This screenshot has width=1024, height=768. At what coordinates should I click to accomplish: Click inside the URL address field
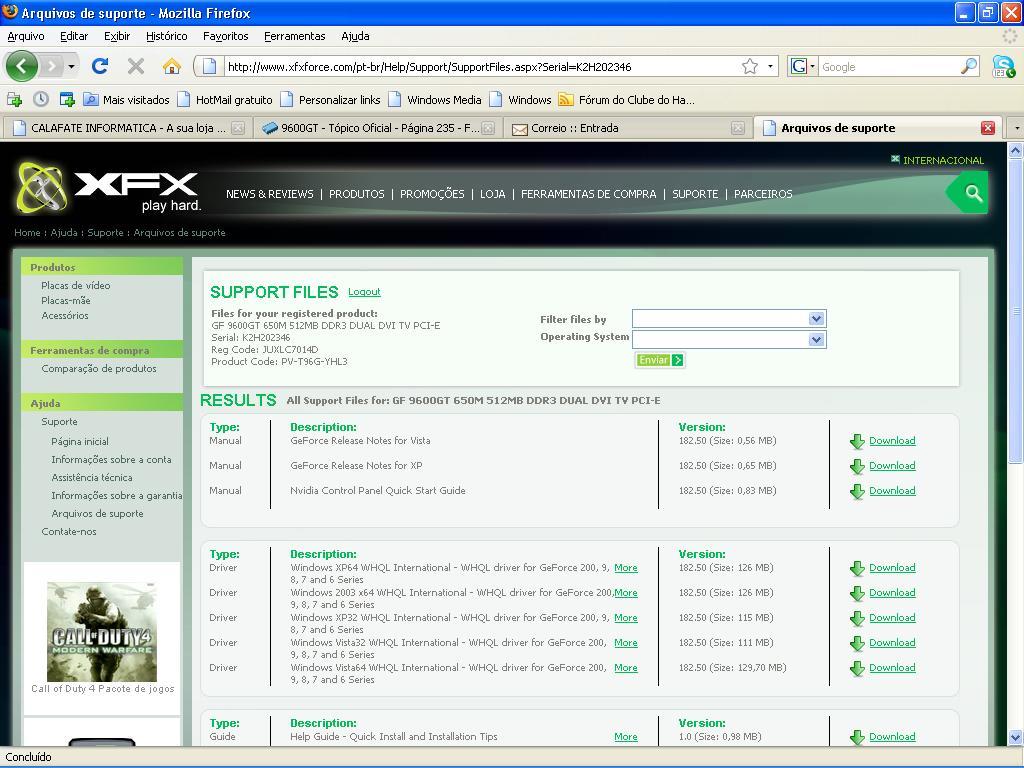coord(483,67)
